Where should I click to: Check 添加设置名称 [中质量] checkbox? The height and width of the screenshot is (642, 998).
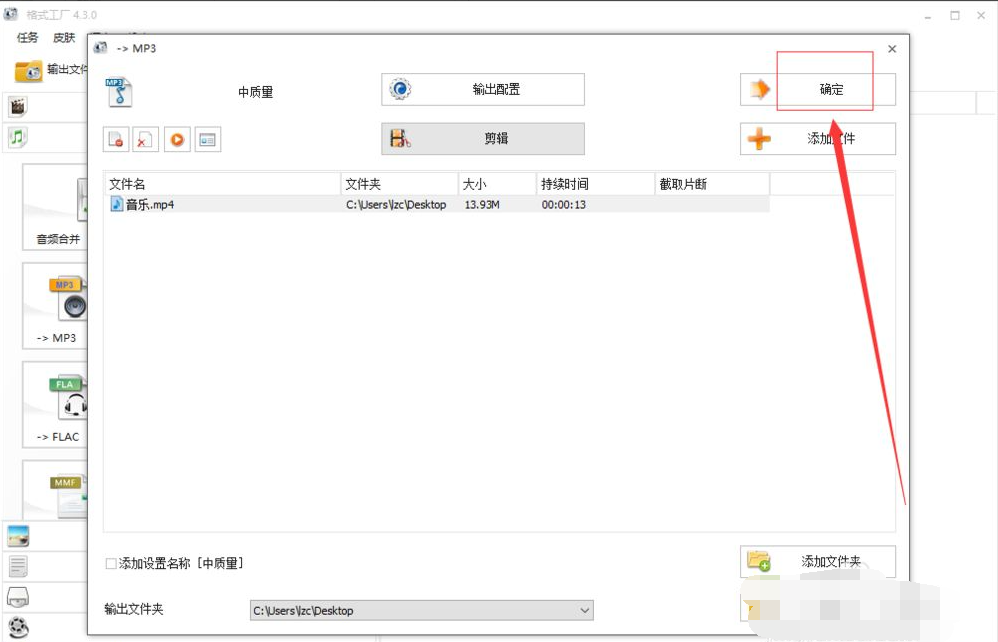111,563
